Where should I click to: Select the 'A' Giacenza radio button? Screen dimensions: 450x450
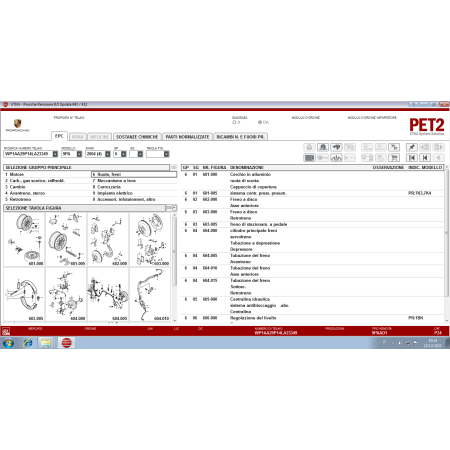(x=234, y=122)
